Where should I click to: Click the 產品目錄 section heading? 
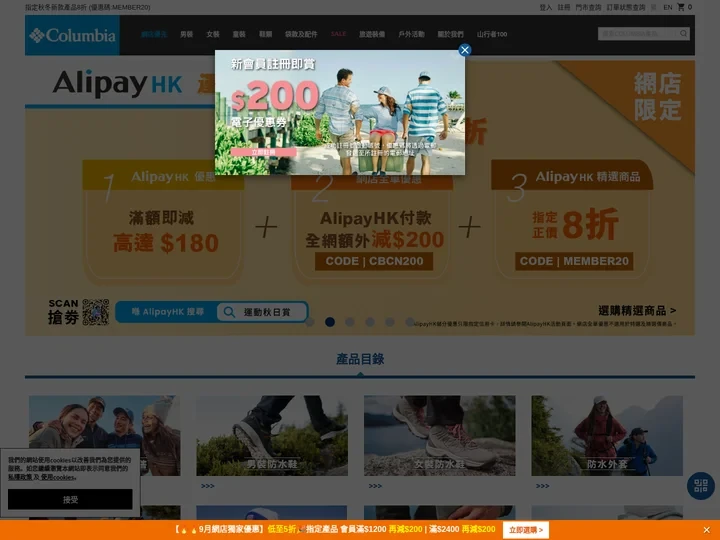pos(360,359)
